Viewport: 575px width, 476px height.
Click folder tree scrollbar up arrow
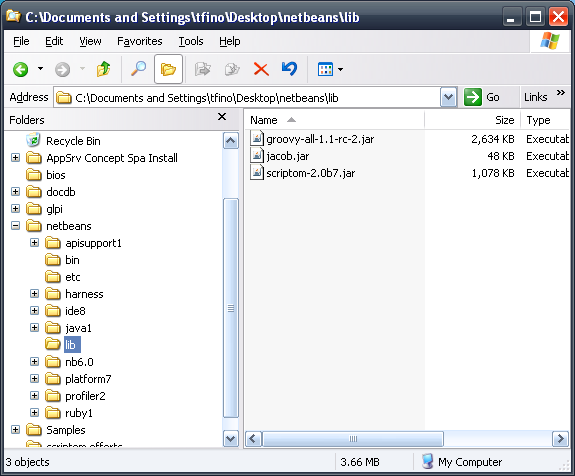pyautogui.click(x=231, y=140)
